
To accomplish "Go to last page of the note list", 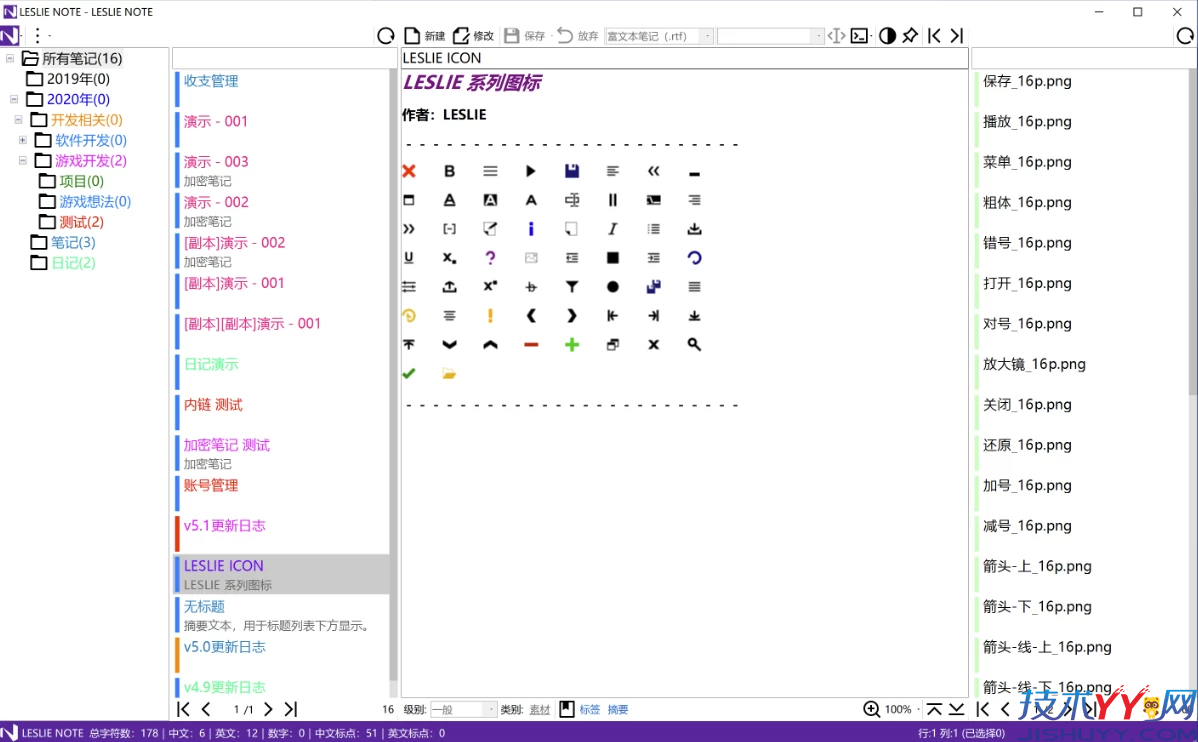I will 290,709.
